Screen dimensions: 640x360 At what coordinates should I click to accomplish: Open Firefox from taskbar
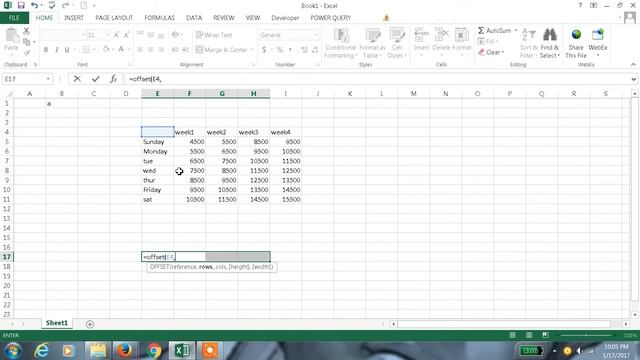(x=125, y=350)
